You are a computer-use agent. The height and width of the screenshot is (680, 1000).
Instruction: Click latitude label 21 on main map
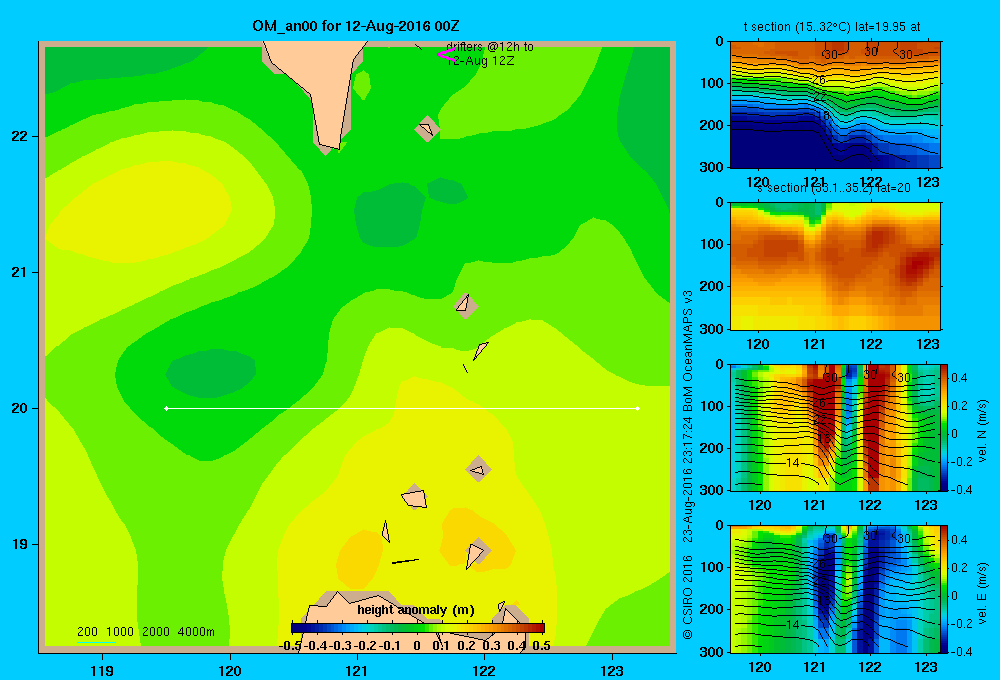(x=20, y=272)
